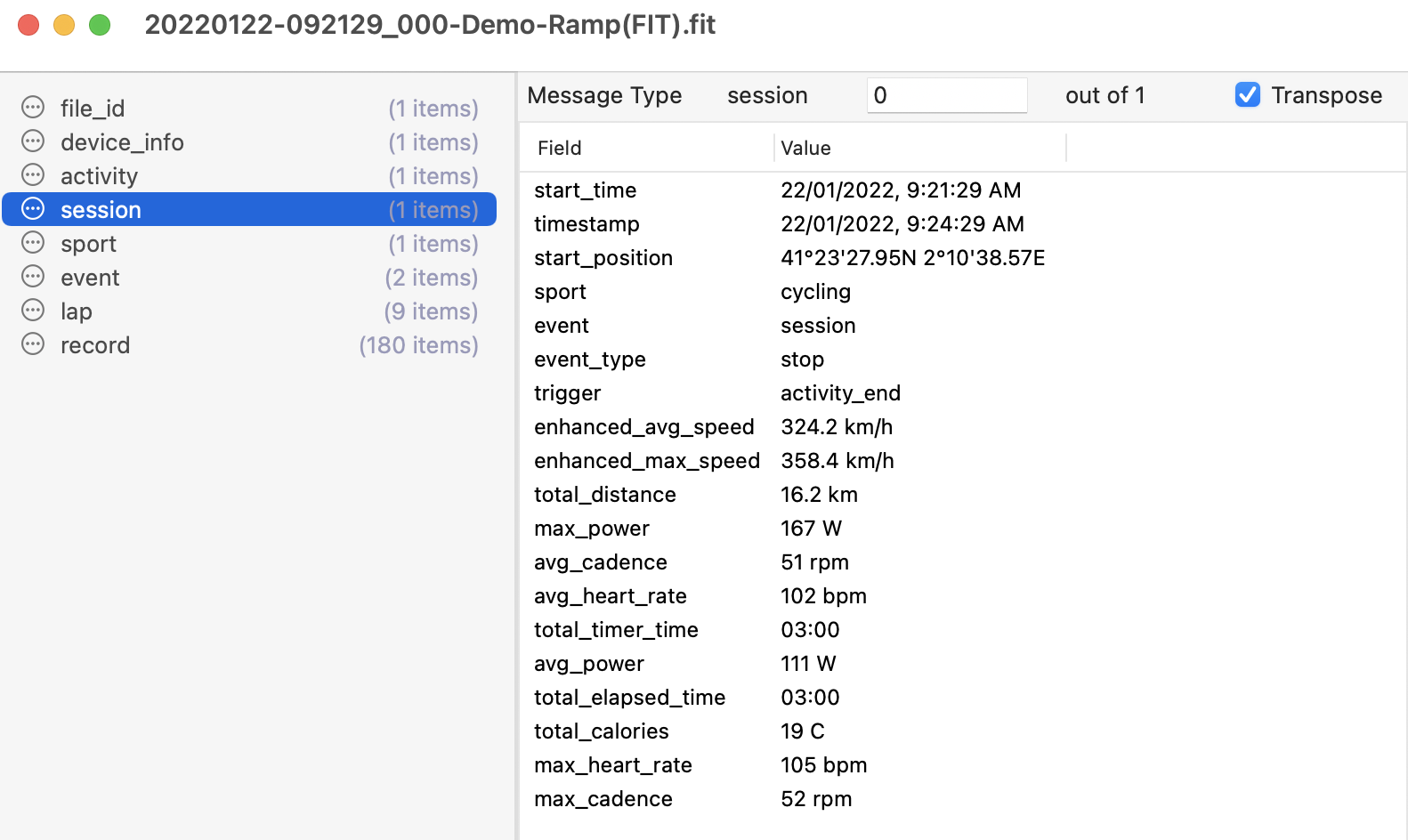This screenshot has height=840, width=1408.
Task: Click the value 41°23'27.95N 2°10'38.57E
Action: [912, 258]
